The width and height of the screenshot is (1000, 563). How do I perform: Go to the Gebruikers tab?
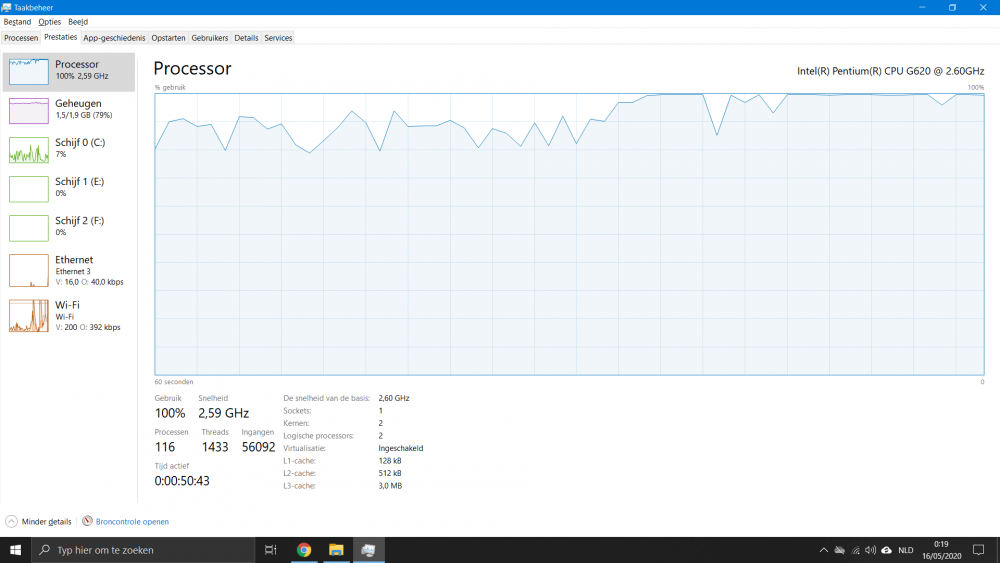210,38
